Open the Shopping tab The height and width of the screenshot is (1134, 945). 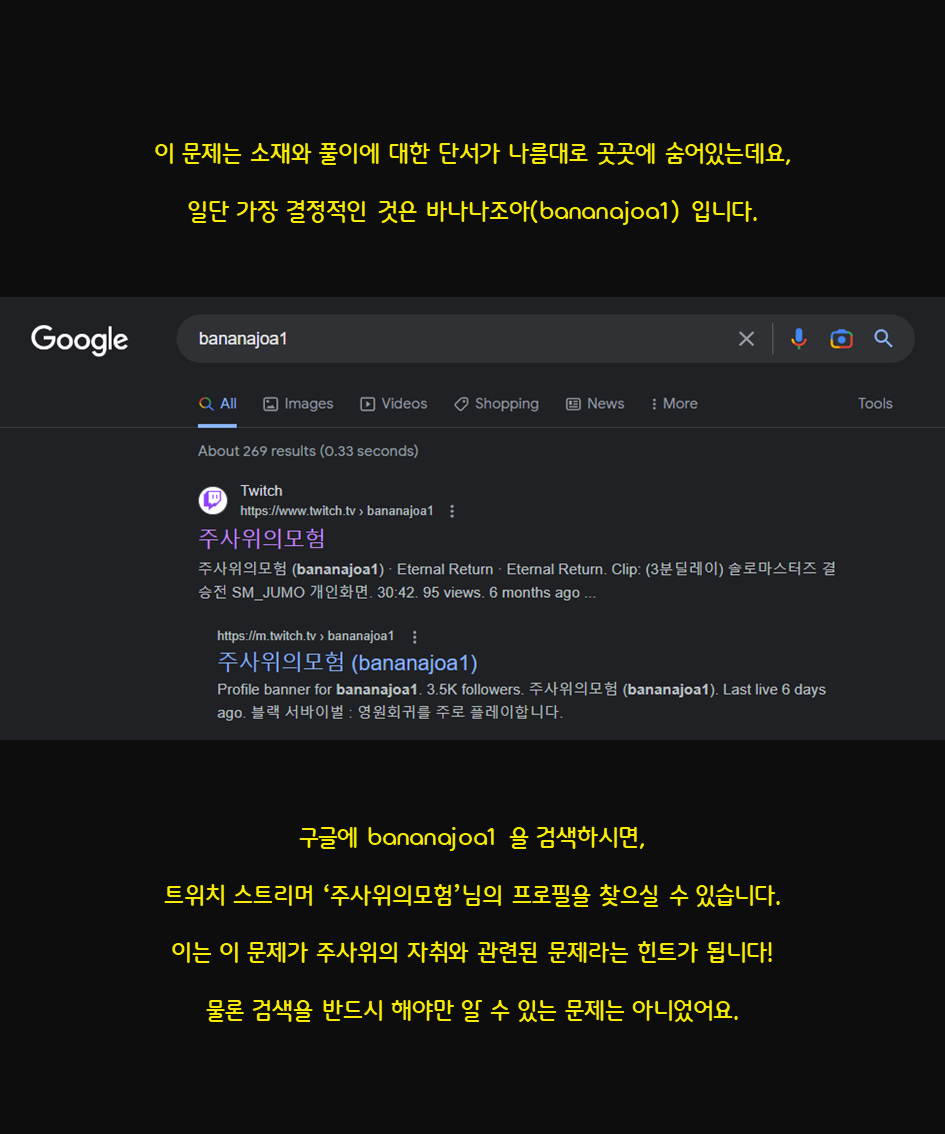(x=496, y=404)
